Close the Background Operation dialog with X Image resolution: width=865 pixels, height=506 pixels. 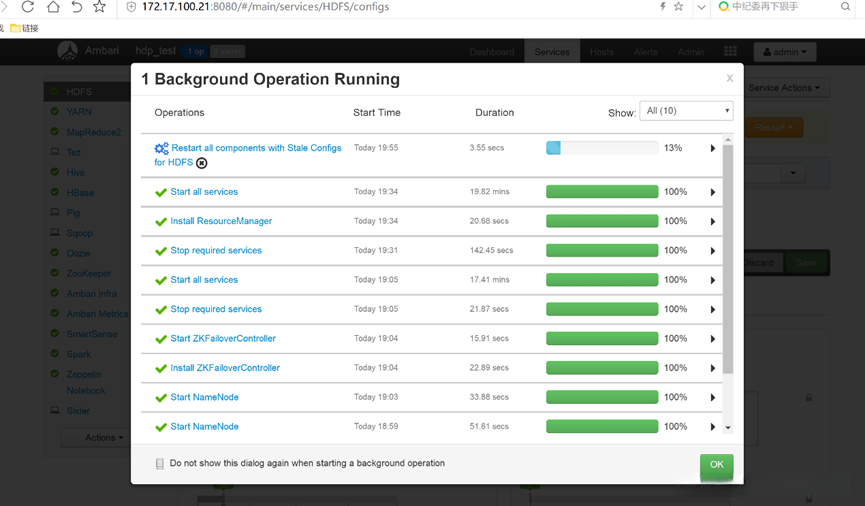coord(730,78)
